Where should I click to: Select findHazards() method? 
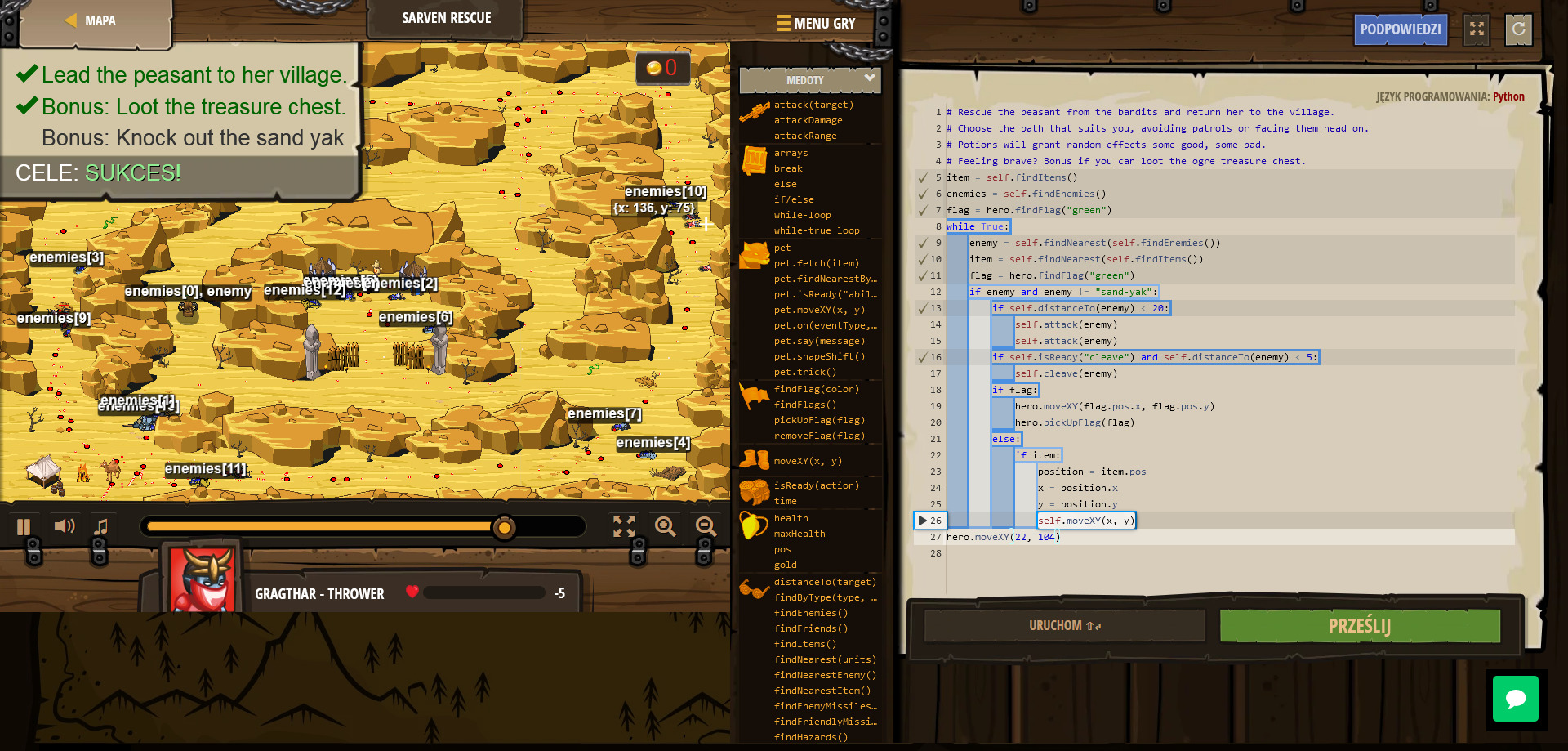811,737
